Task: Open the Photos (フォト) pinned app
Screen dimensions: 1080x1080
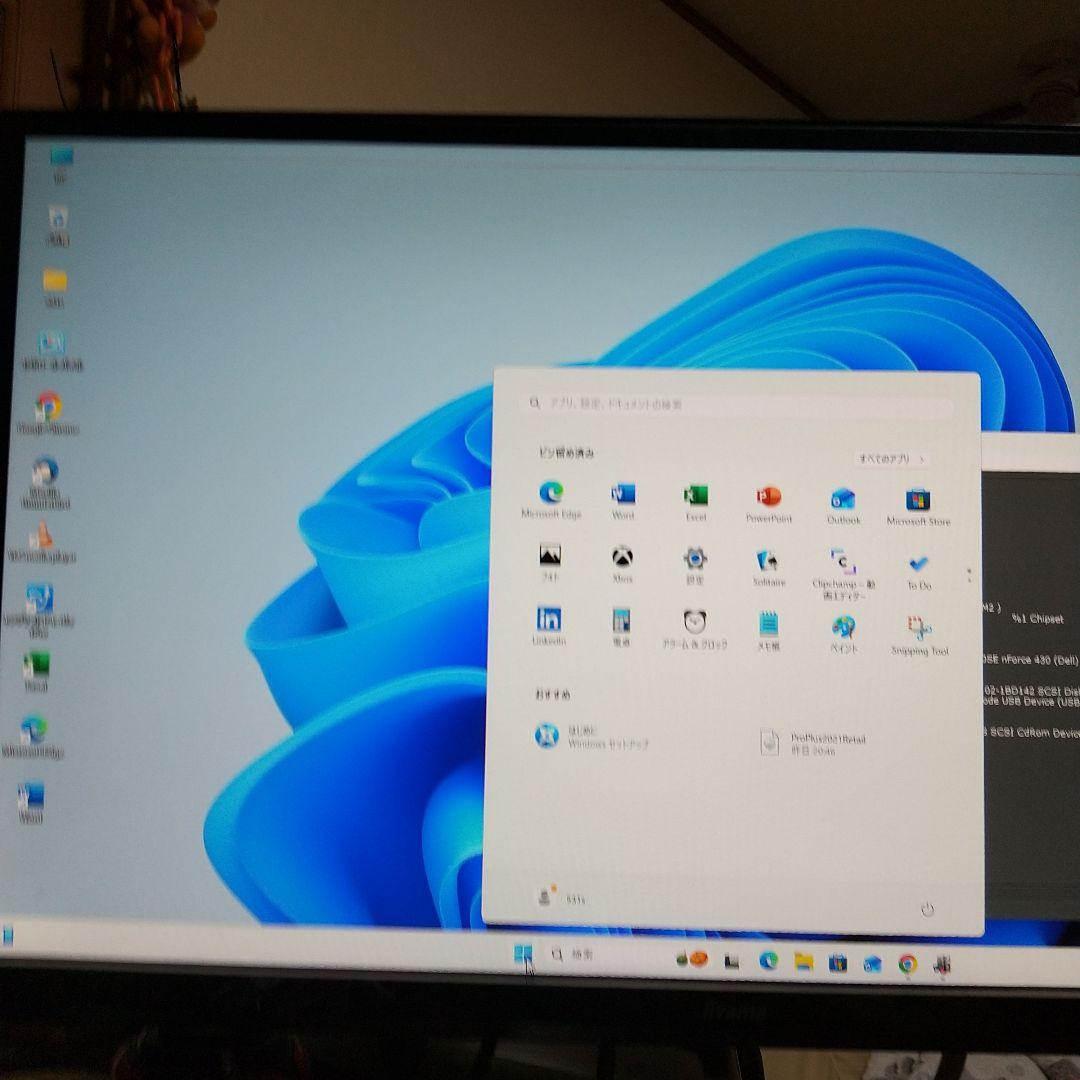Action: (550, 562)
